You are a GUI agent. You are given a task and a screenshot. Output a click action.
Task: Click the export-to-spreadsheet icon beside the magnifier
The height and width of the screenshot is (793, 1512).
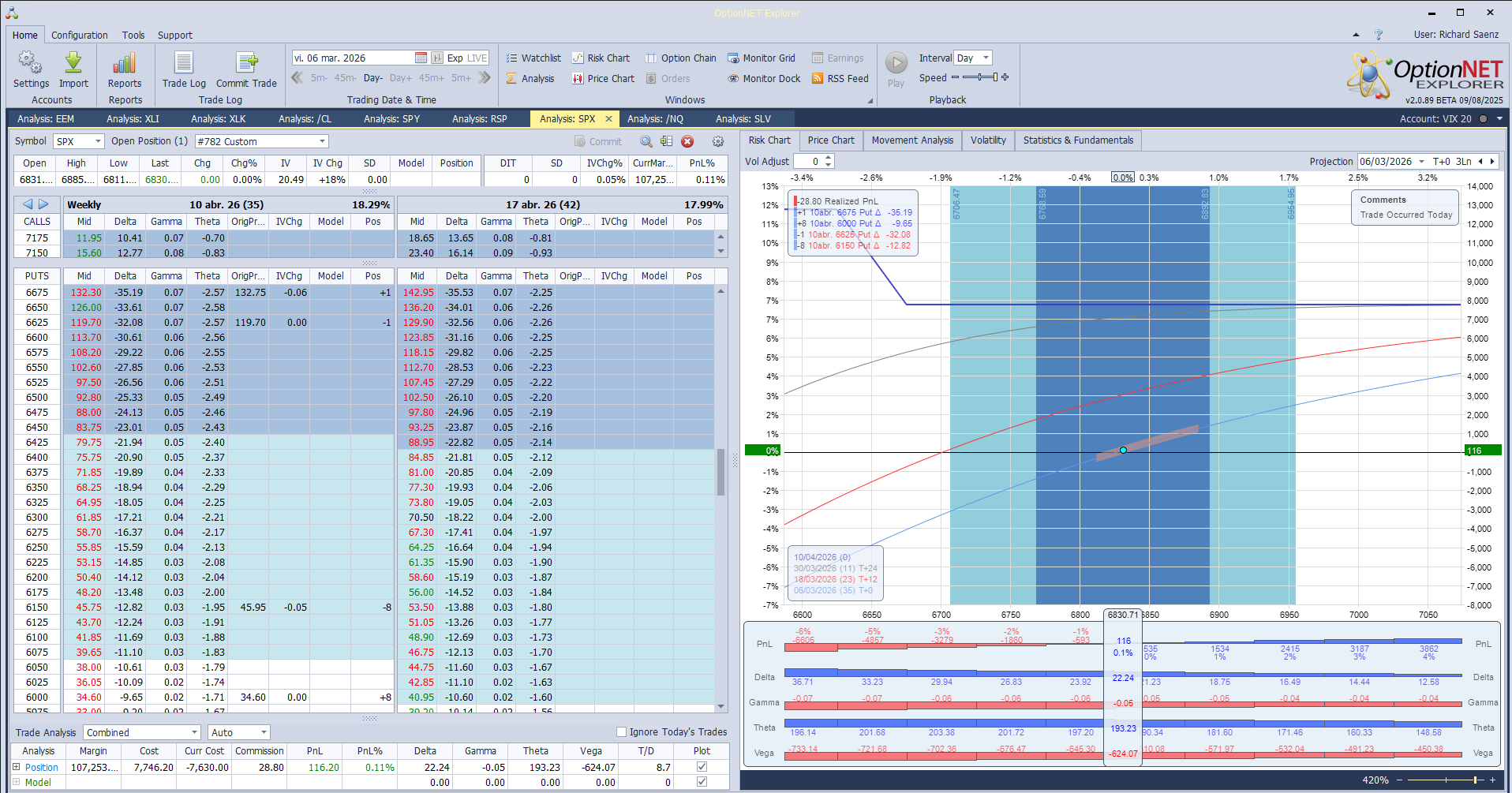click(667, 141)
